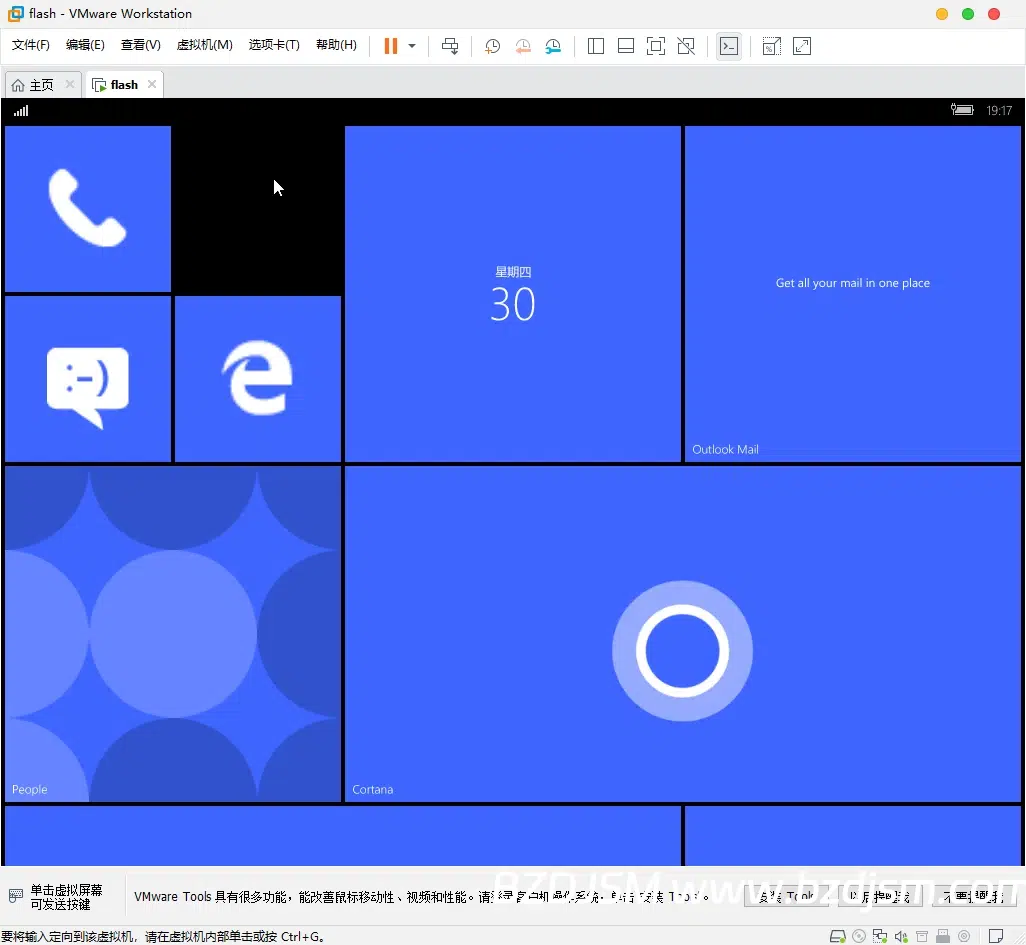
Task: Click the hard disk device status icon
Action: (x=838, y=936)
